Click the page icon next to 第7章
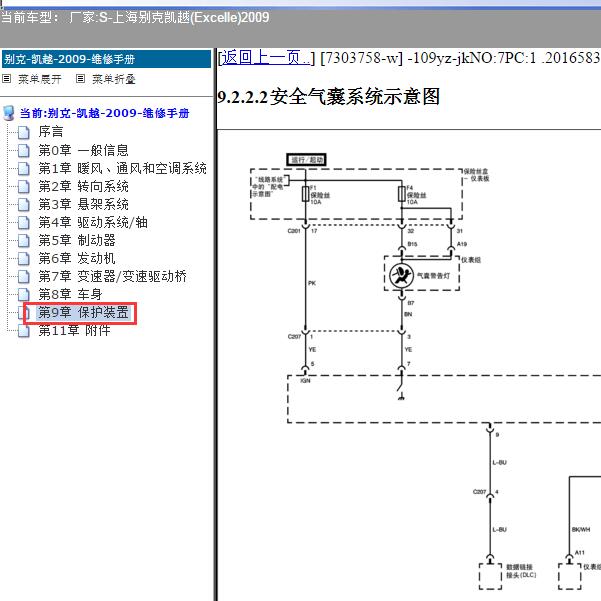601x601 pixels. click(24, 277)
